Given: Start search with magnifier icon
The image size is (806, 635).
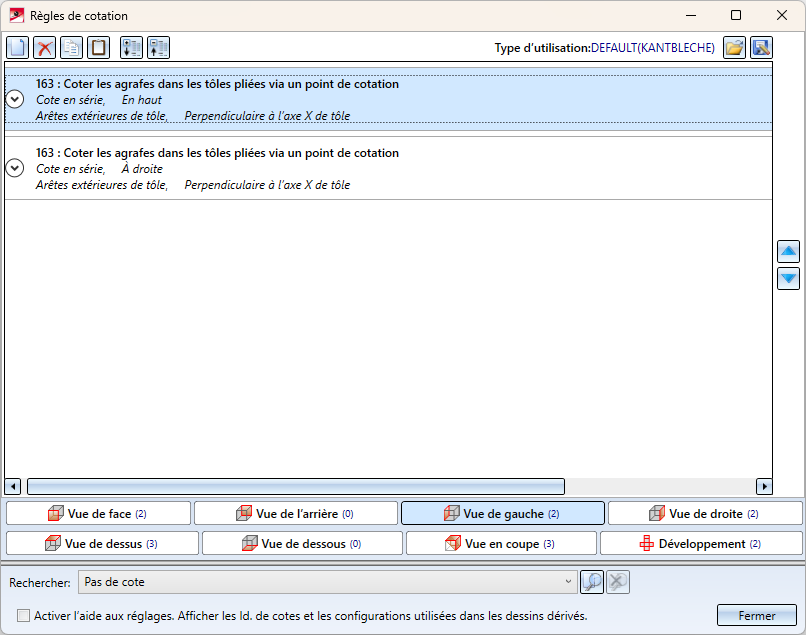Looking at the screenshot, I should pyautogui.click(x=592, y=582).
